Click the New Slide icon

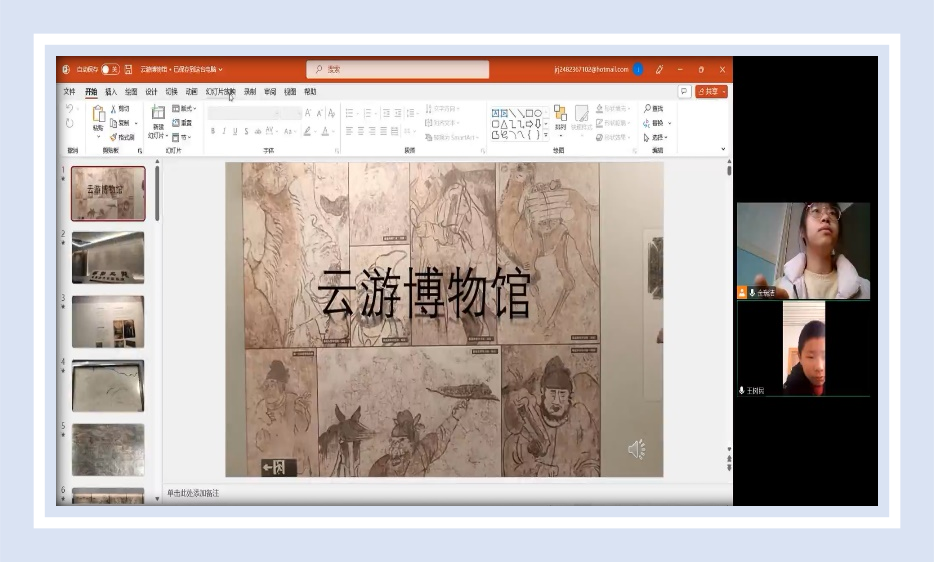(158, 113)
